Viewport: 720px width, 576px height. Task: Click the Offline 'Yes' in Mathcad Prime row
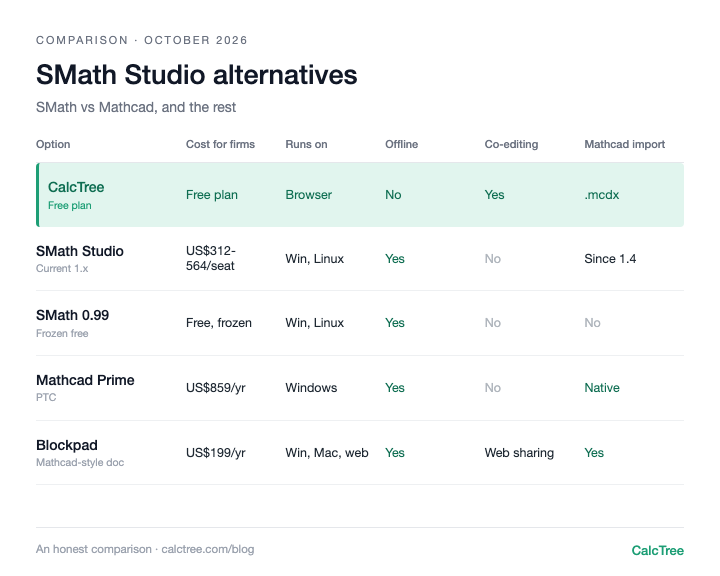(x=395, y=388)
